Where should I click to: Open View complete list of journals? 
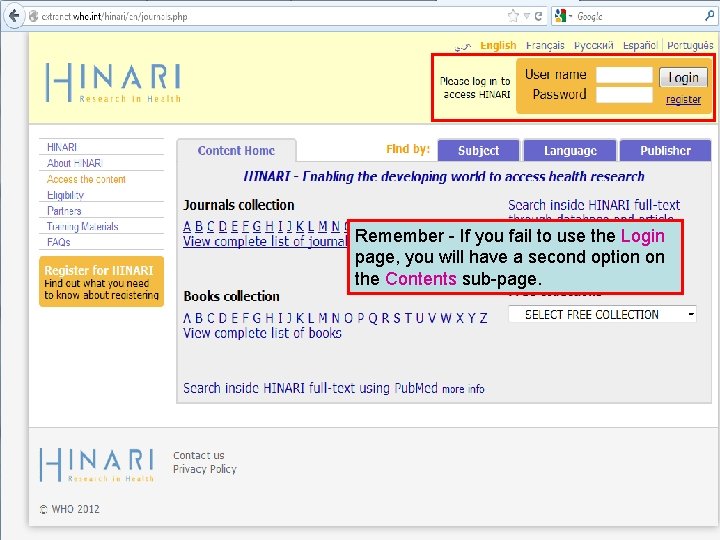click(265, 242)
